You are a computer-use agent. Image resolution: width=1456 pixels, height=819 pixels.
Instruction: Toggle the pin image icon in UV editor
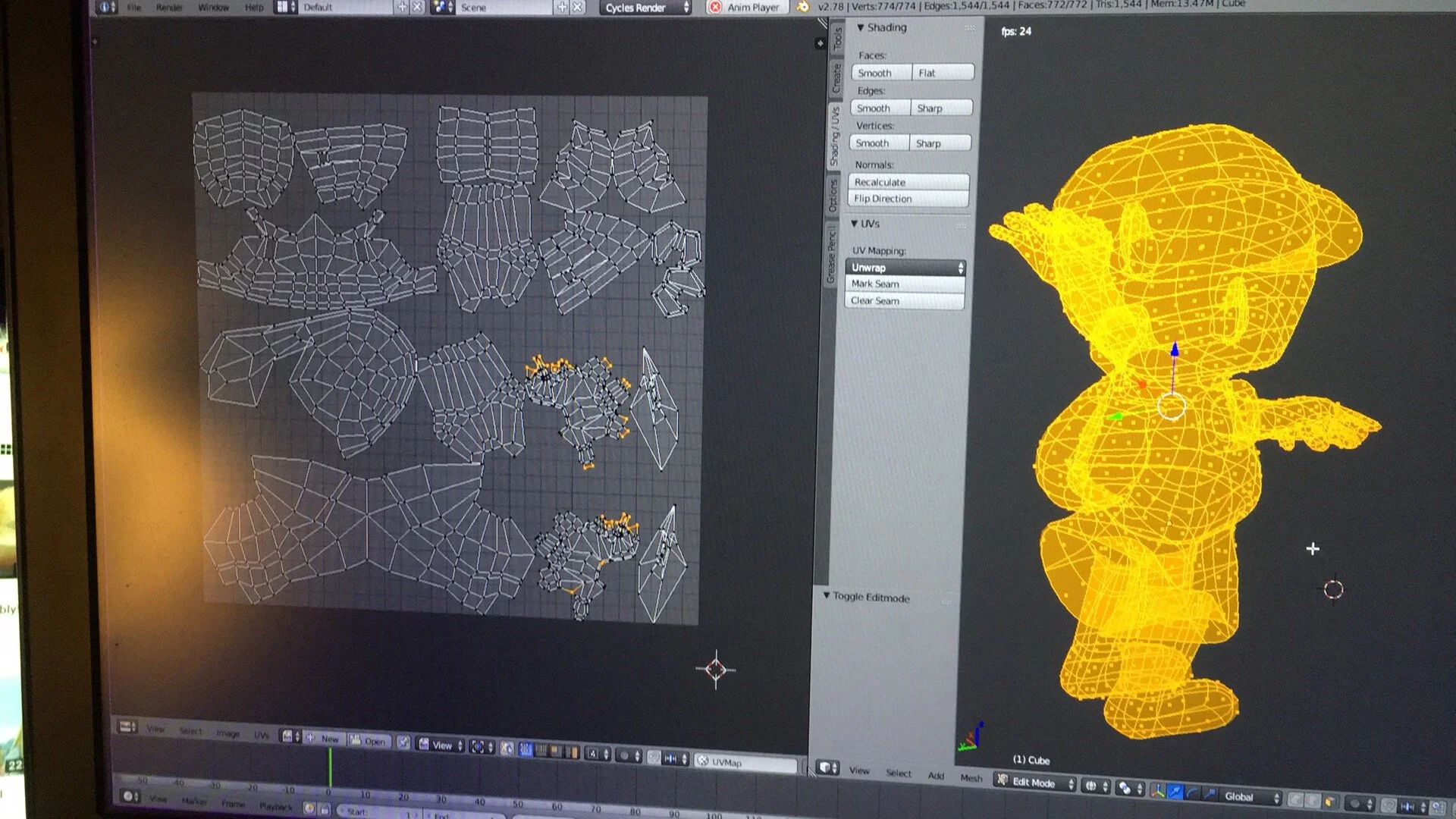click(403, 742)
